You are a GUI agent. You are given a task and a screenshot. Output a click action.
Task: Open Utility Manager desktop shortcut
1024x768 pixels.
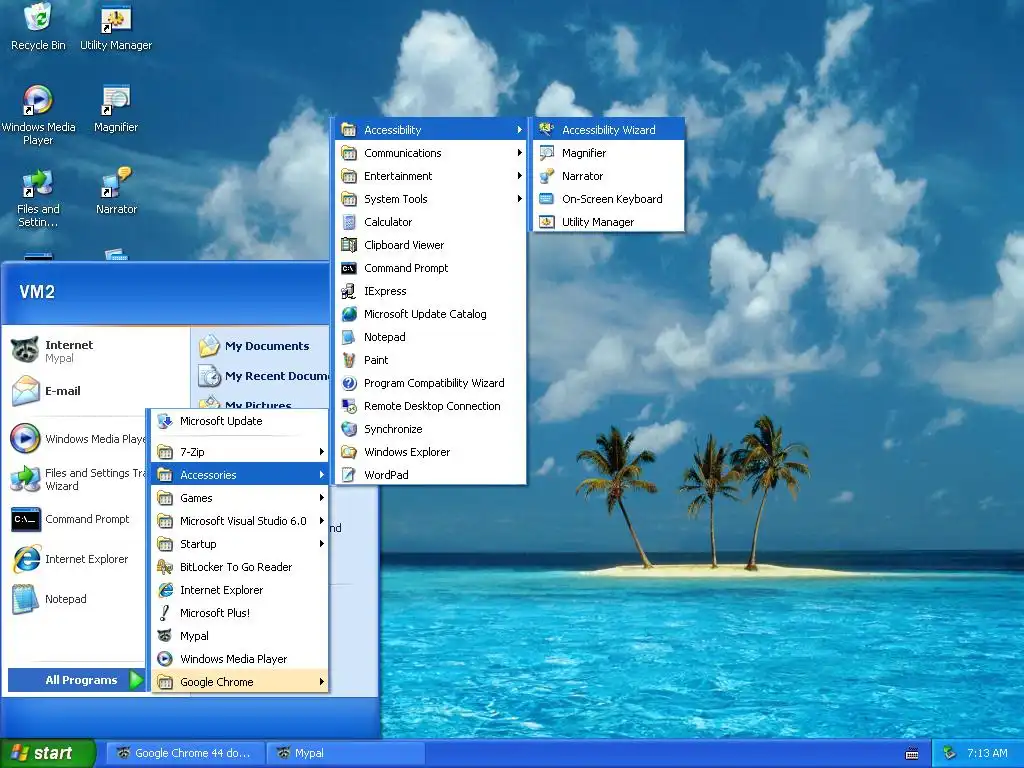click(x=116, y=27)
